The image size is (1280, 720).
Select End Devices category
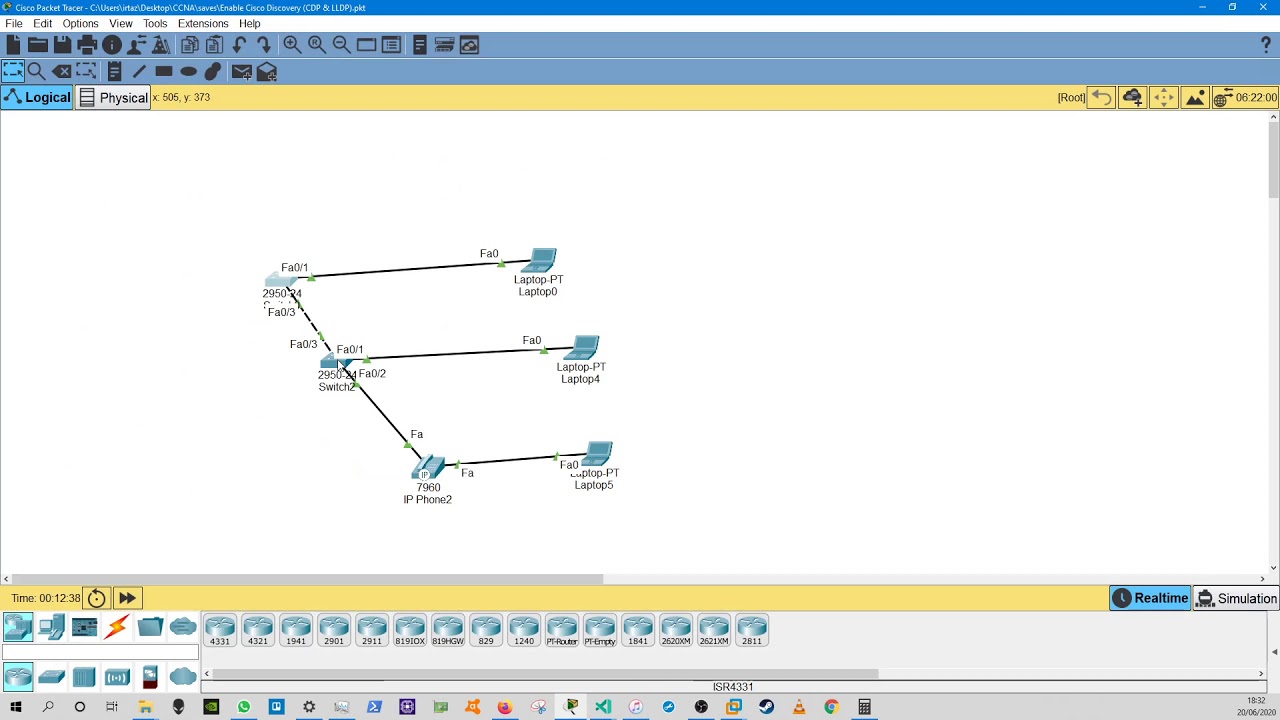pos(51,627)
